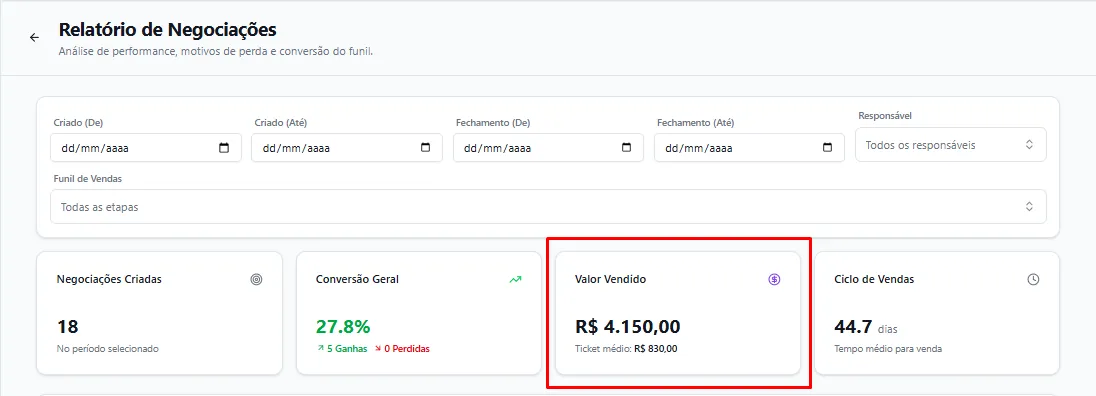This screenshot has height=396, width=1096.
Task: Click the 18 negotiations count
Action: coord(67,327)
